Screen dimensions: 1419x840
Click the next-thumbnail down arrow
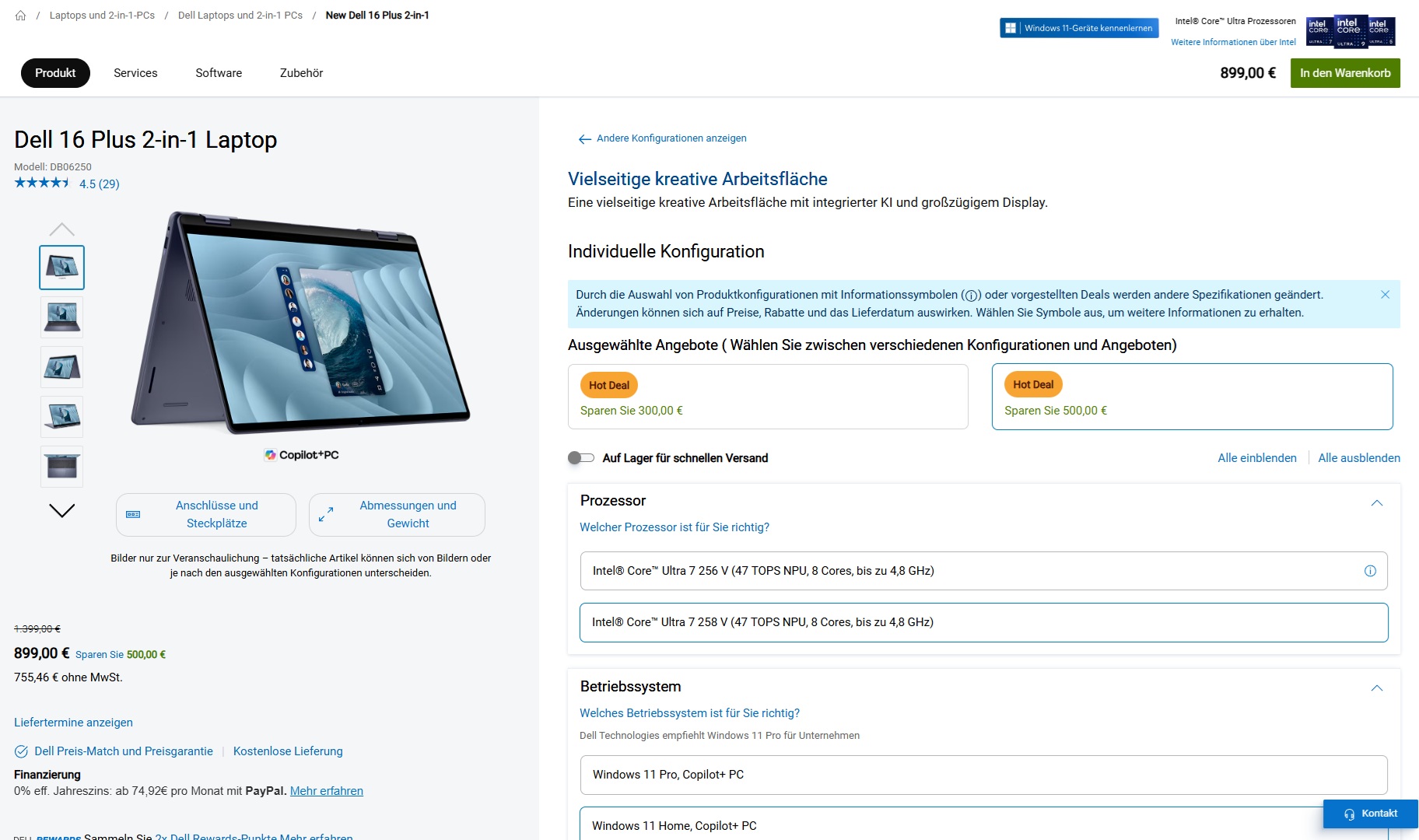pyautogui.click(x=61, y=510)
